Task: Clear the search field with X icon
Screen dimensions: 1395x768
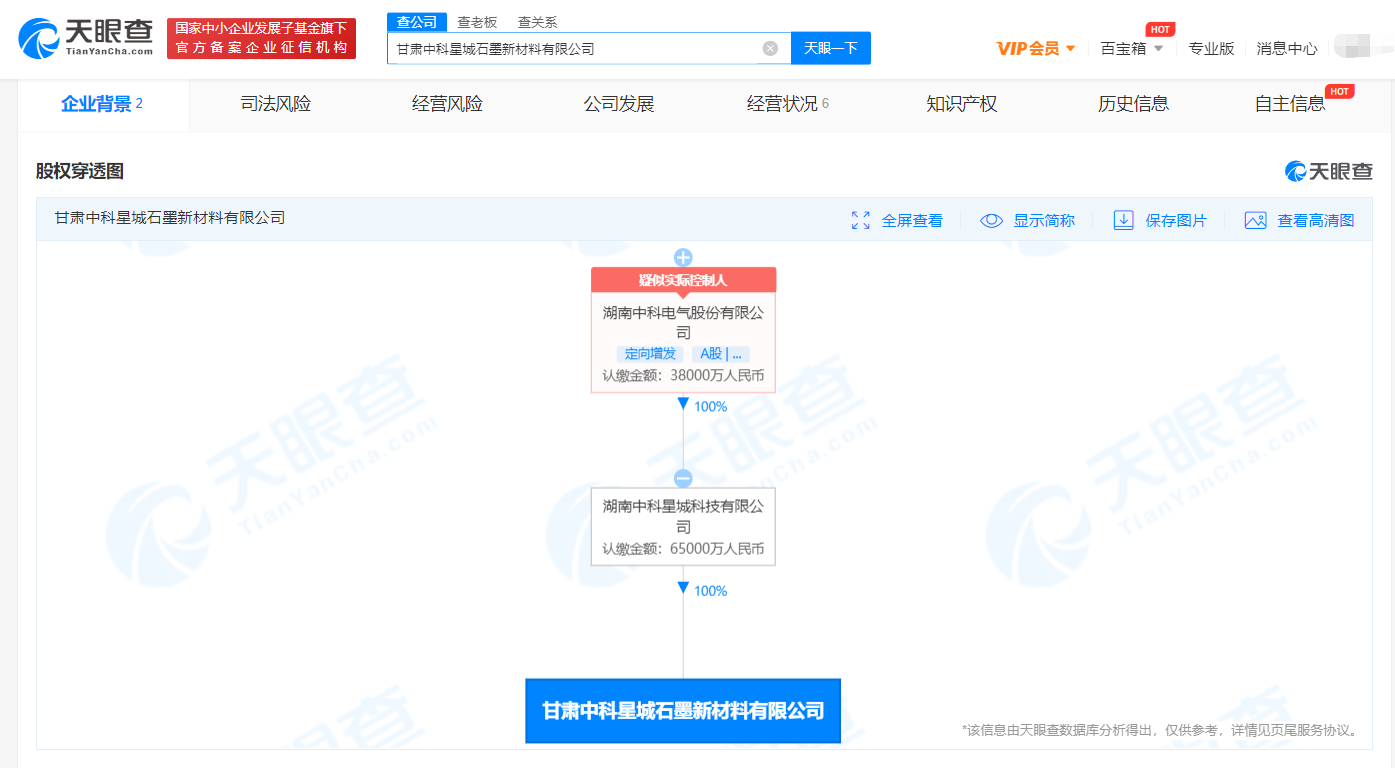Action: tap(770, 48)
